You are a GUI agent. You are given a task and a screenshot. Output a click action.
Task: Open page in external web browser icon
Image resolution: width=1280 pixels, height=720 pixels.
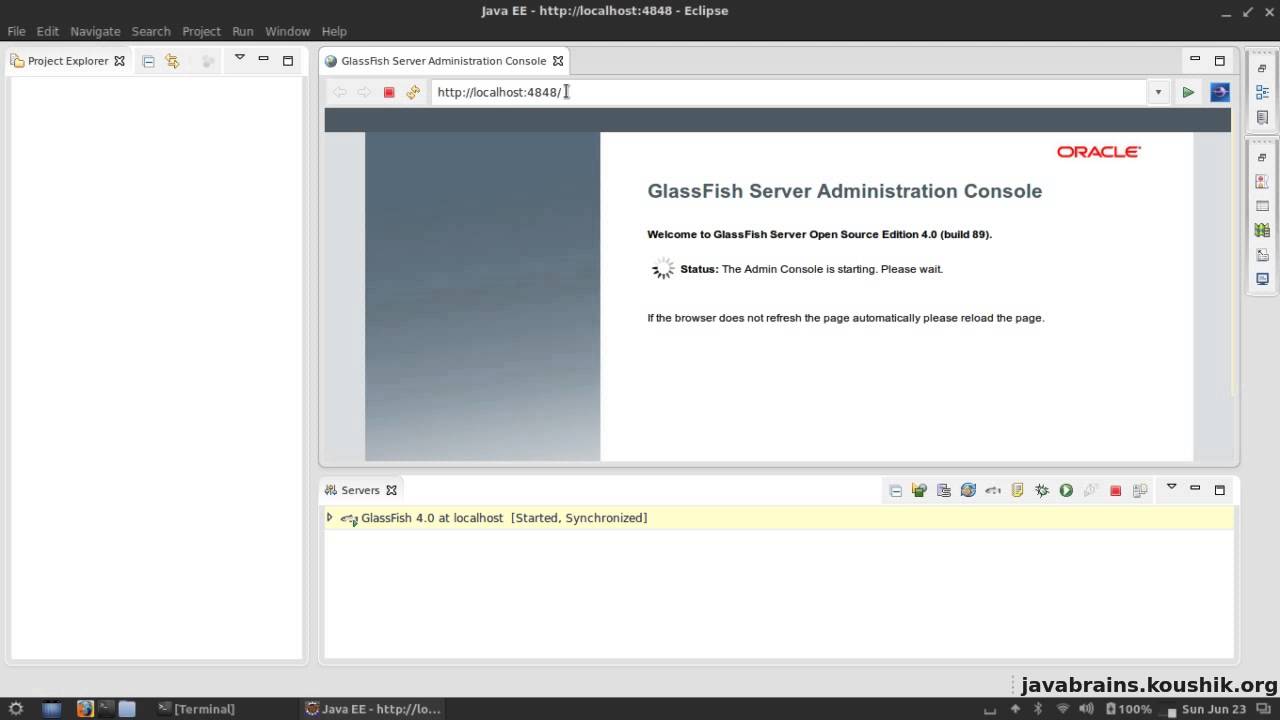tap(1220, 92)
